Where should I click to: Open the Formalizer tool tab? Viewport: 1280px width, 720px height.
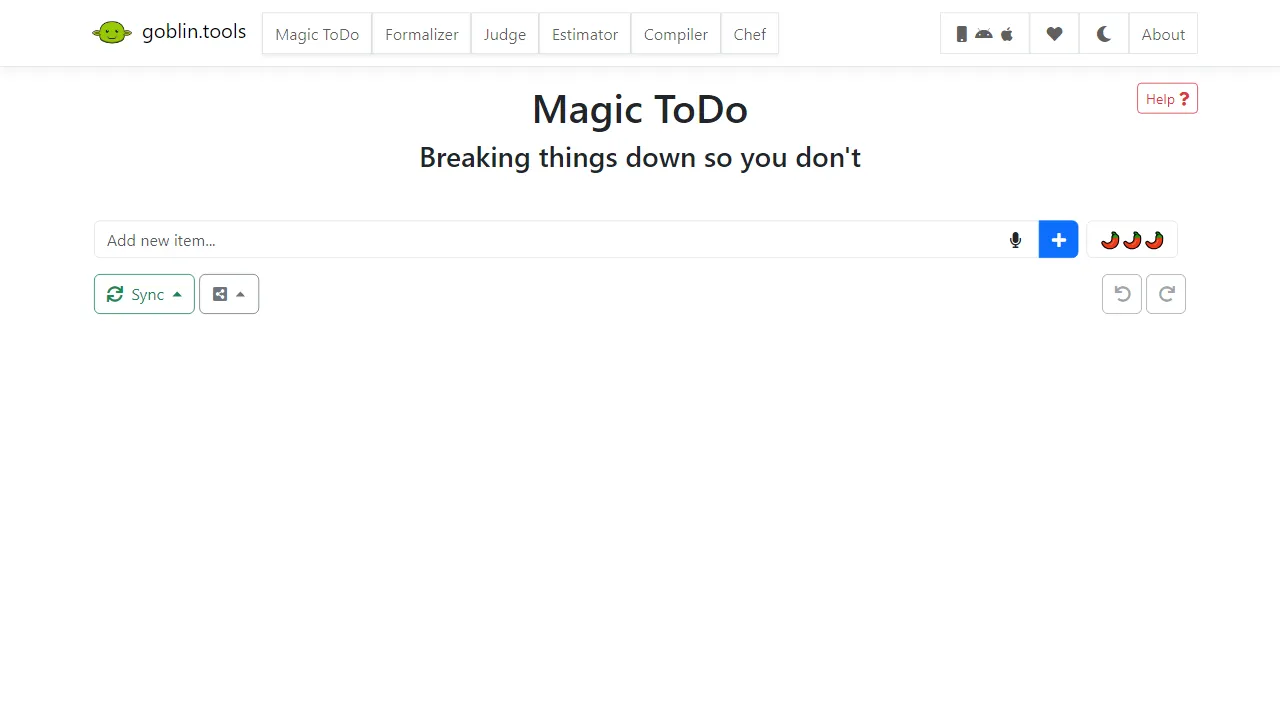(x=422, y=34)
